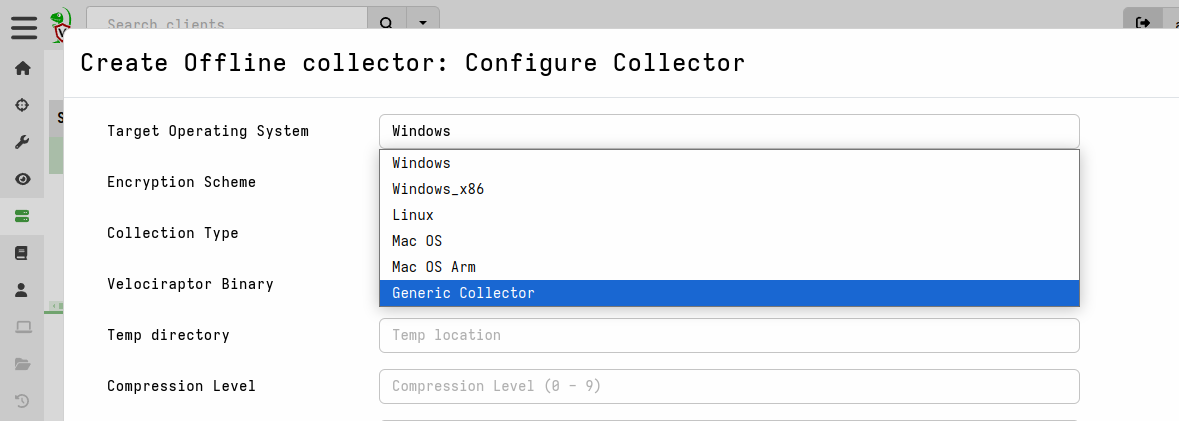Viewport: 1179px width, 421px height.
Task: Open Notebooks book icon in sidebar
Action: tap(22, 253)
